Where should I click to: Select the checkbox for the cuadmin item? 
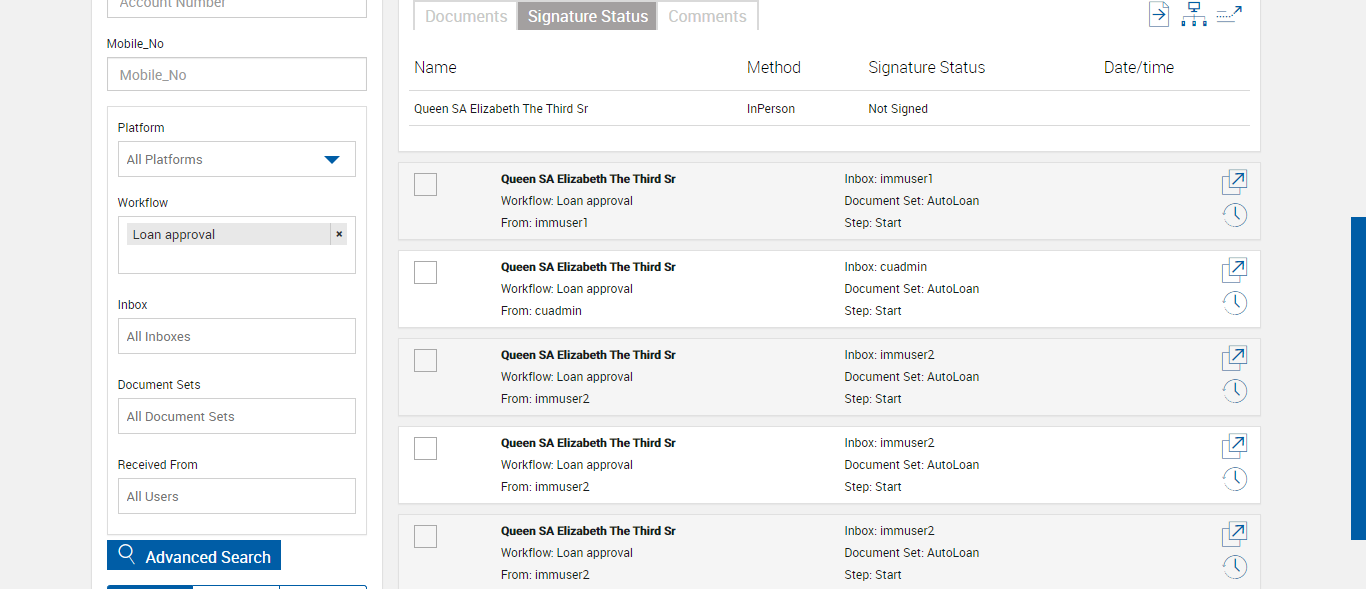pos(425,272)
